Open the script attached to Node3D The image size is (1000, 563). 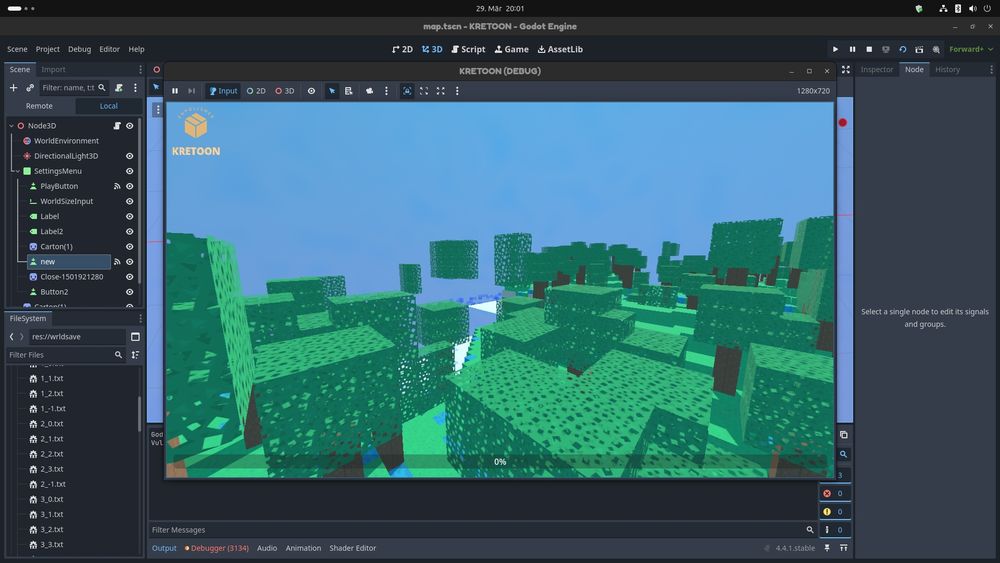coord(117,126)
